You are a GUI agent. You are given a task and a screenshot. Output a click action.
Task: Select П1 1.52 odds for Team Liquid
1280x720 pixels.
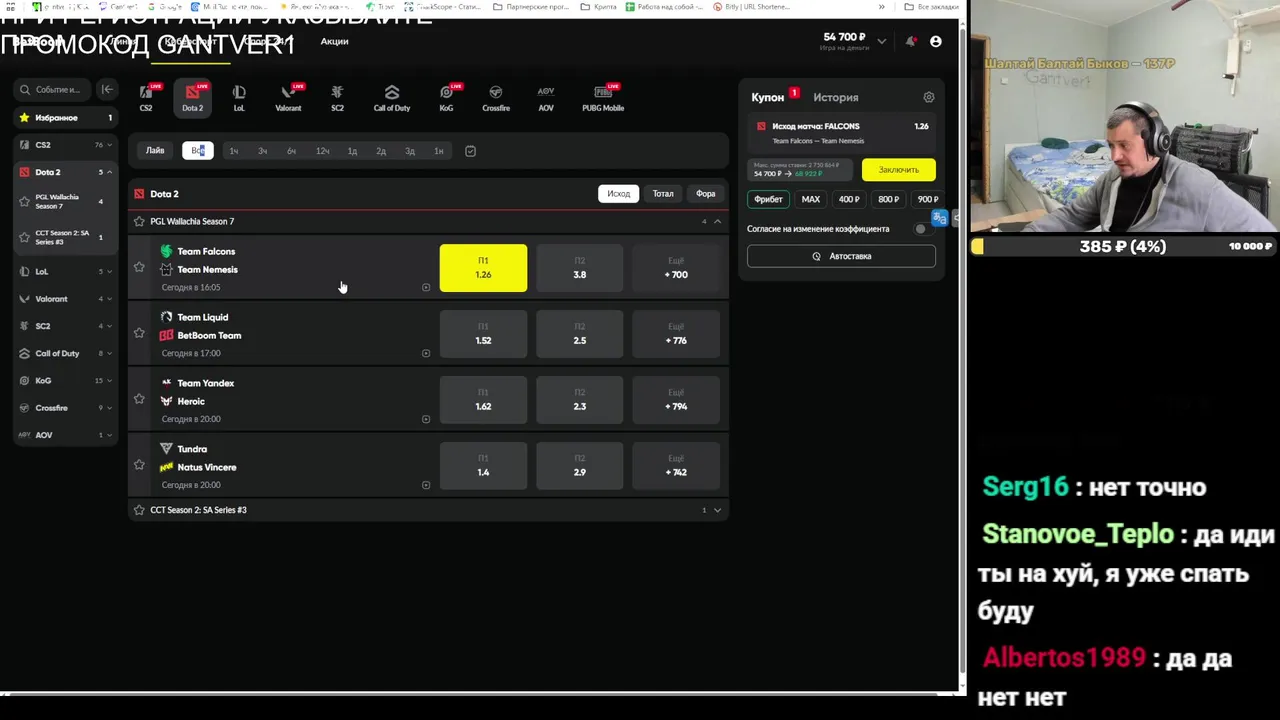pos(483,334)
